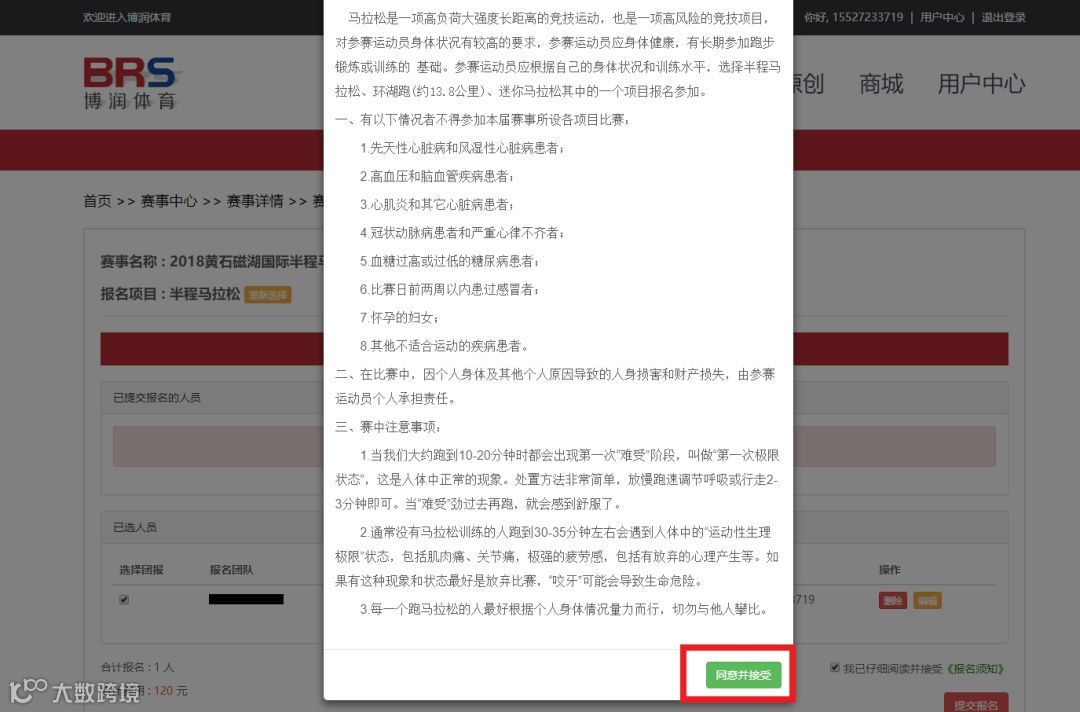Click the account number 15527233719 greeting
Viewport: 1080px width, 712px height.
coord(853,17)
